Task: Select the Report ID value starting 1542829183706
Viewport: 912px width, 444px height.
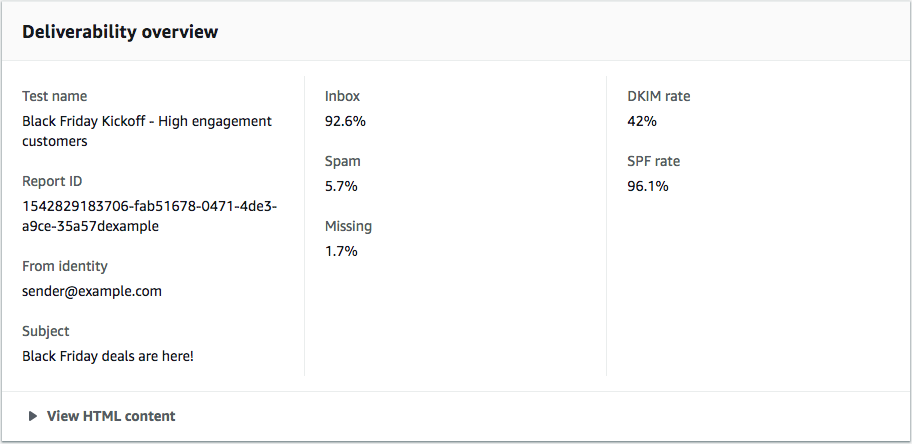Action: 149,216
